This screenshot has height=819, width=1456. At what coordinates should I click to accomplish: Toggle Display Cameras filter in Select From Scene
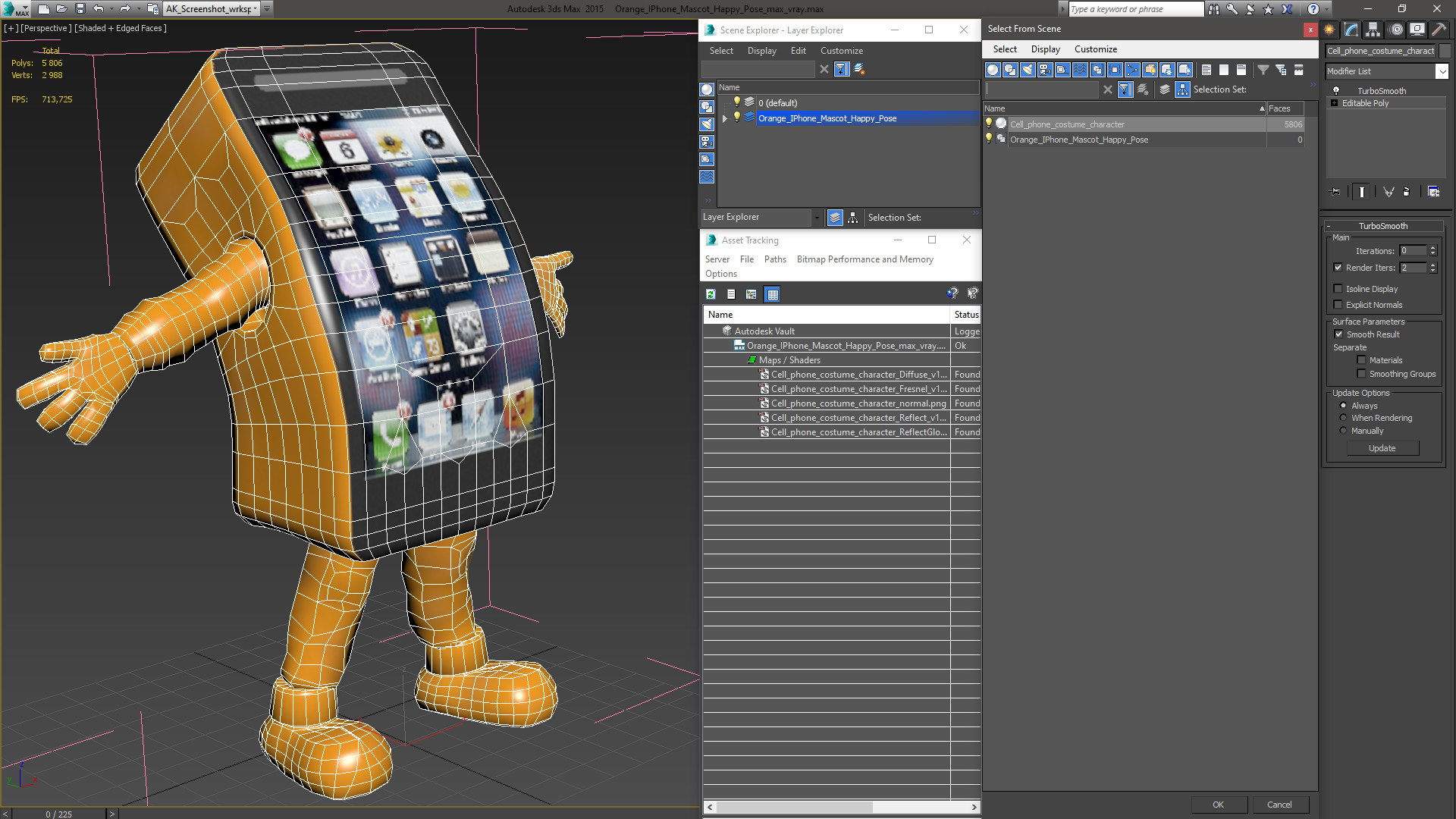coord(1045,70)
